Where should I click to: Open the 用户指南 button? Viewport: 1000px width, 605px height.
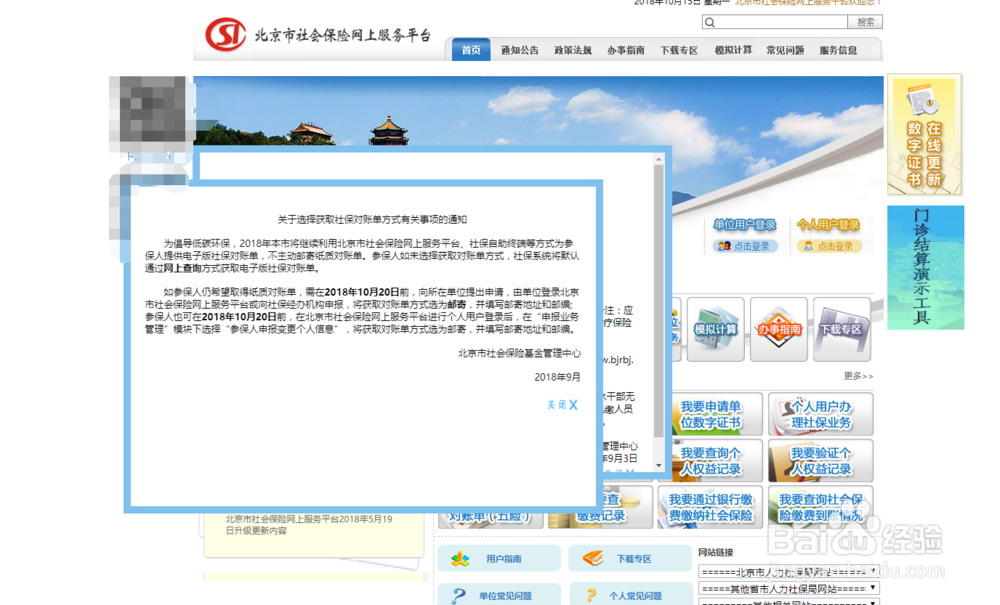pos(499,558)
